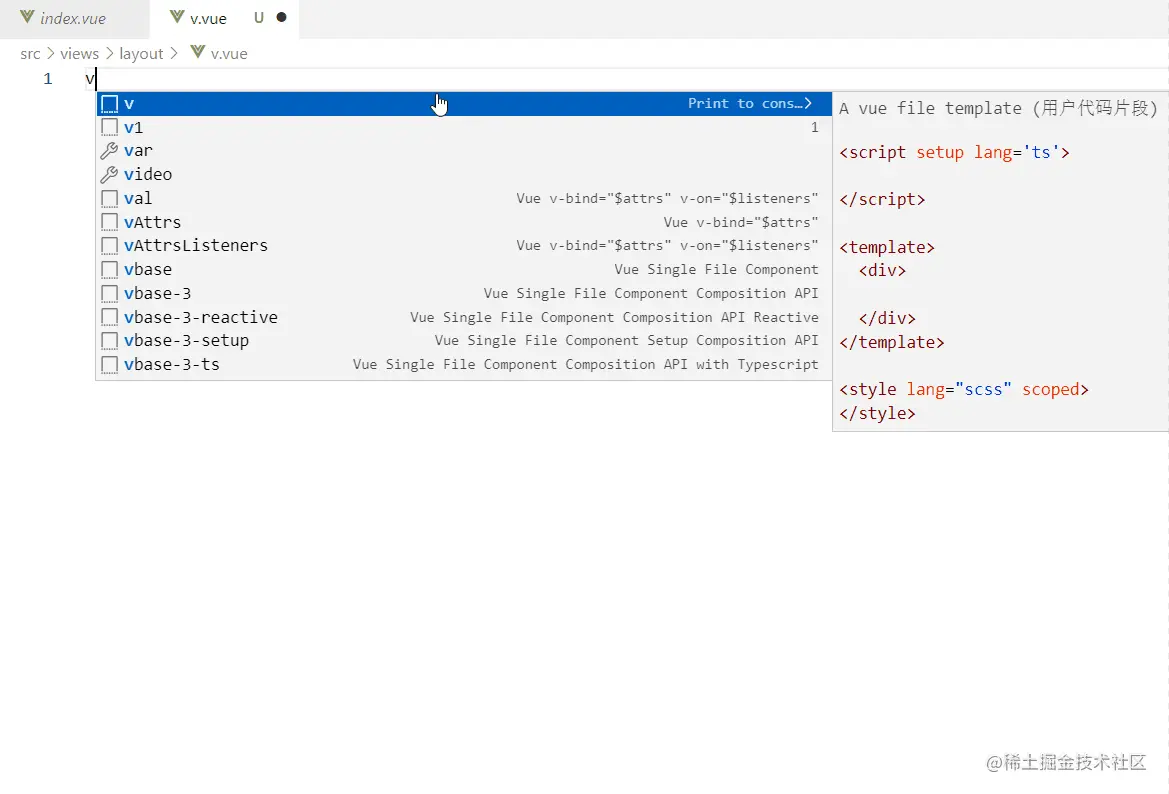Select the 'vAttrs' snippet suggestion
Image resolution: width=1169 pixels, height=794 pixels.
pos(464,222)
